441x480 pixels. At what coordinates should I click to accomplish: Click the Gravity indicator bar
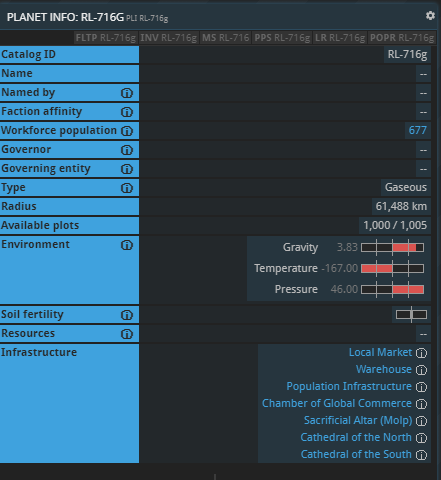[x=392, y=248]
